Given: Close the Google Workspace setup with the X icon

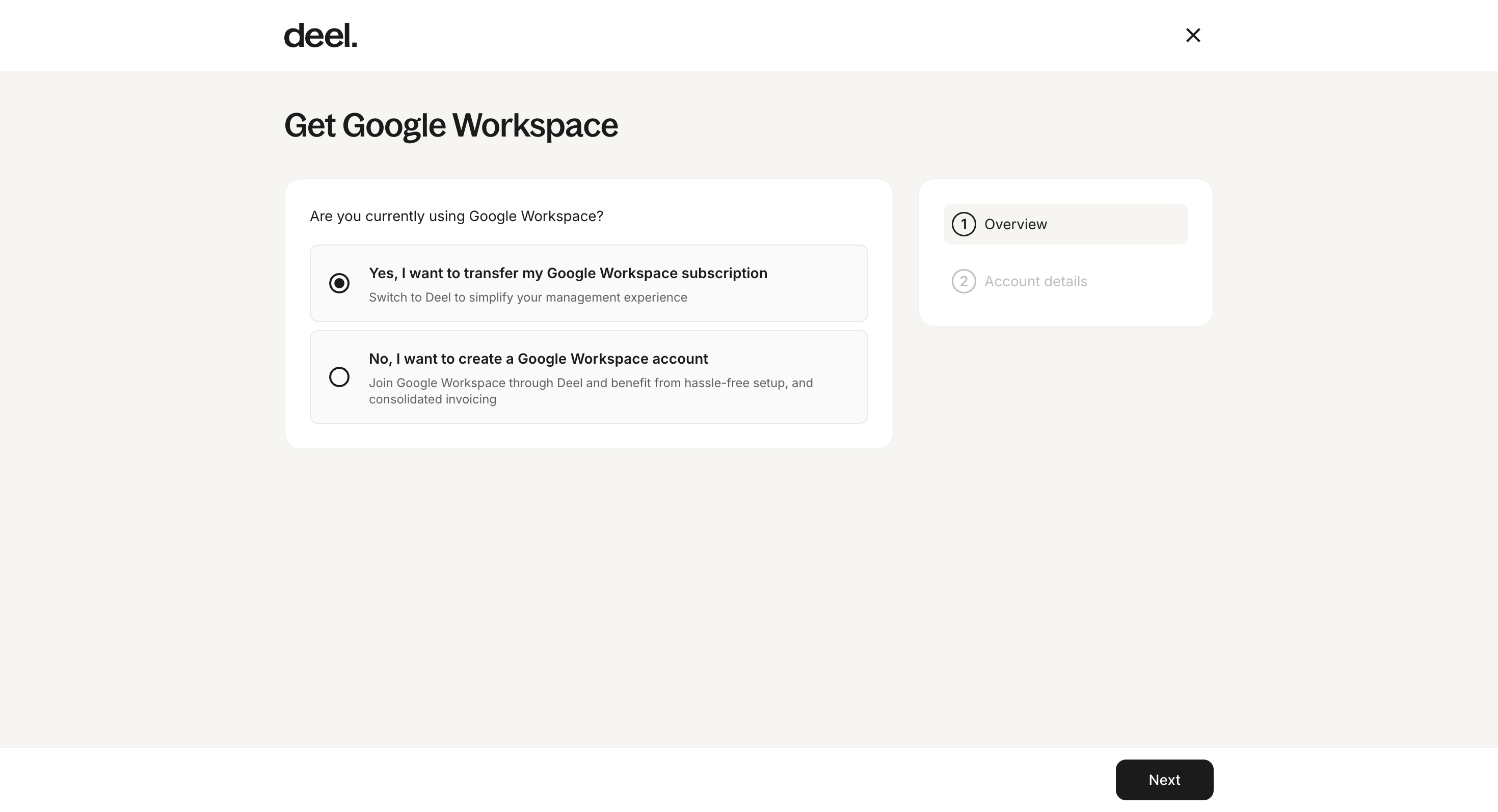Looking at the screenshot, I should pyautogui.click(x=1193, y=36).
